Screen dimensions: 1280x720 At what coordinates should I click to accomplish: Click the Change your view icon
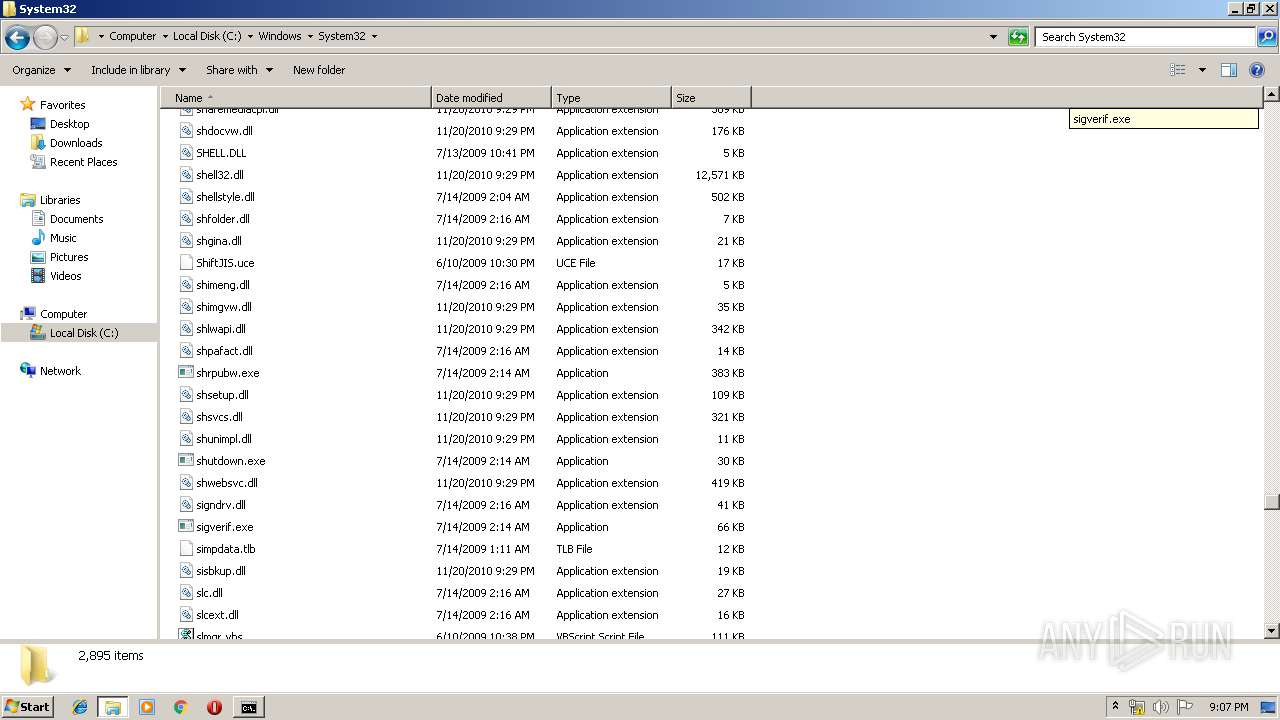tap(1178, 70)
